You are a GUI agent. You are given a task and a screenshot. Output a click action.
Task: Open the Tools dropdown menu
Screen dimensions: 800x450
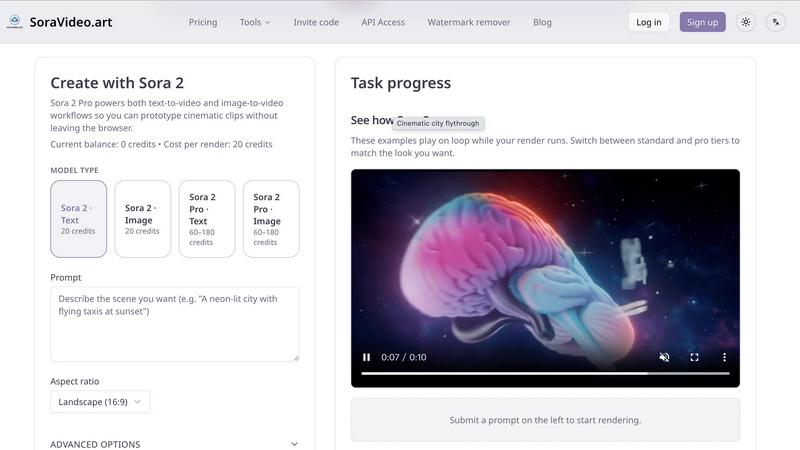click(255, 22)
